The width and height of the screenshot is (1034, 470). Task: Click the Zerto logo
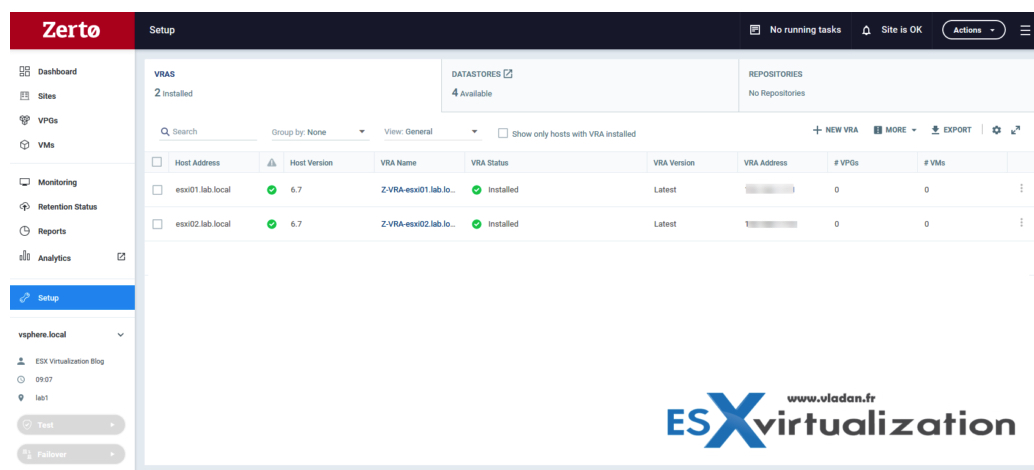(x=72, y=30)
